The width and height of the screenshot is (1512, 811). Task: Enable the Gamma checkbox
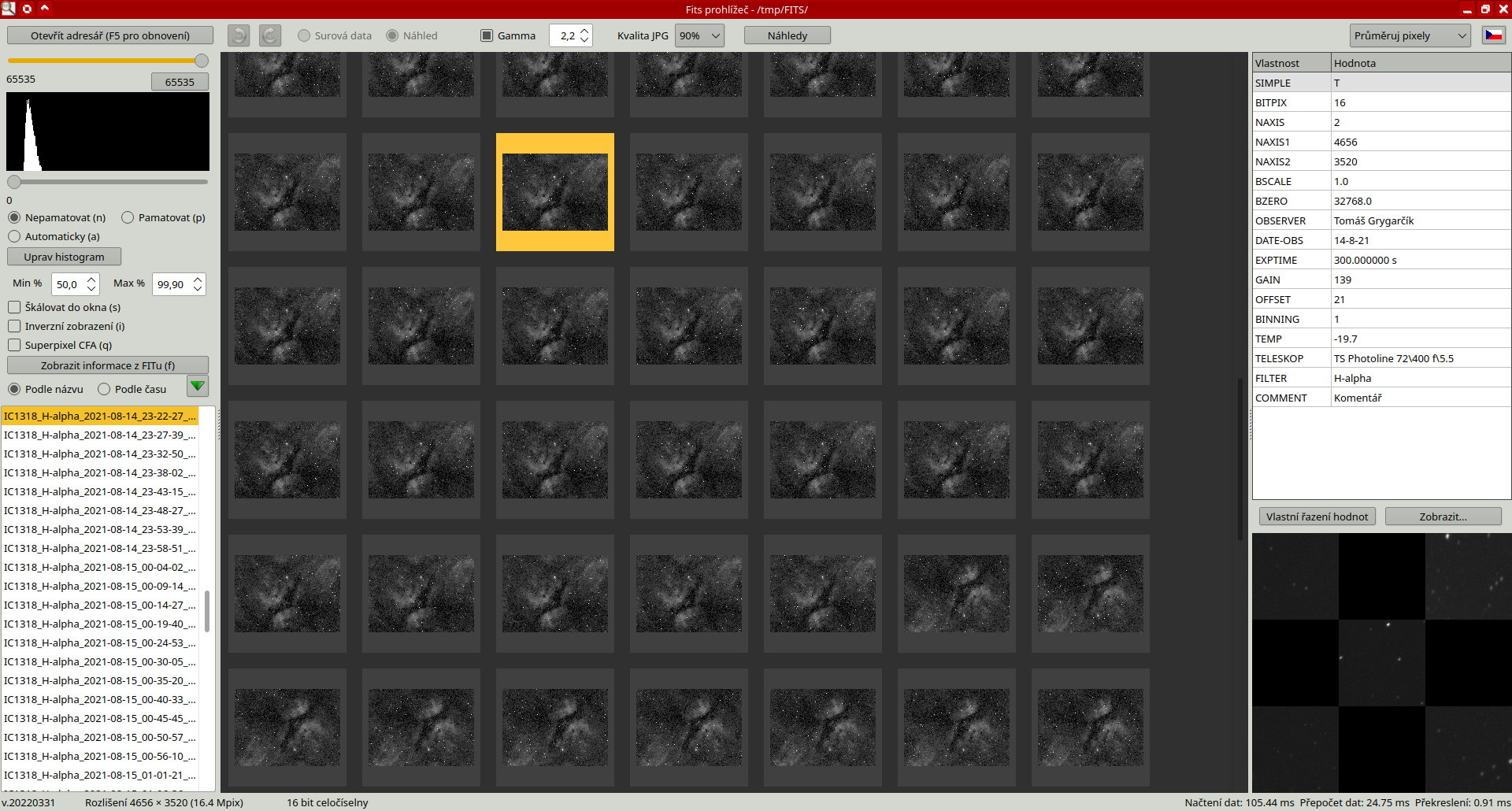coord(487,35)
